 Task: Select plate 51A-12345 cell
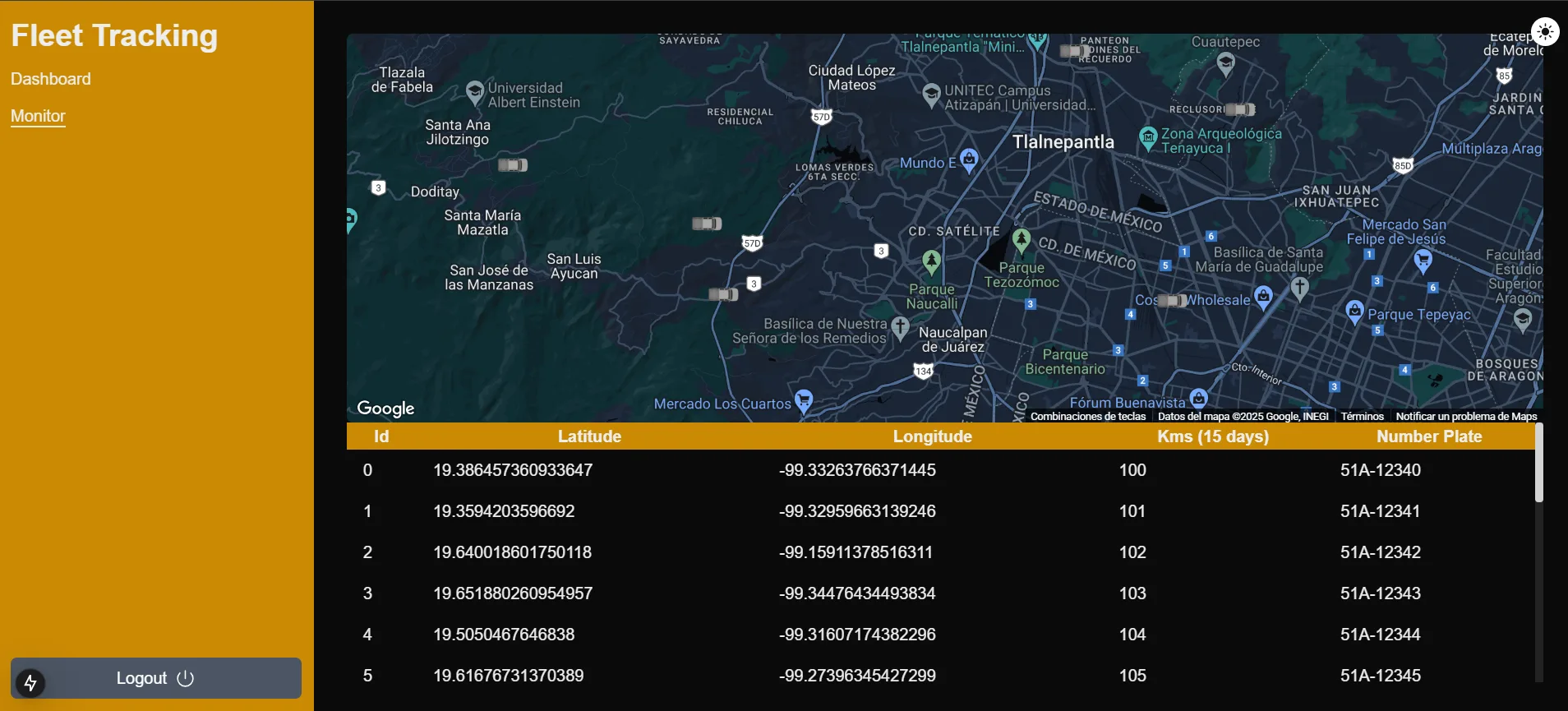(1381, 676)
